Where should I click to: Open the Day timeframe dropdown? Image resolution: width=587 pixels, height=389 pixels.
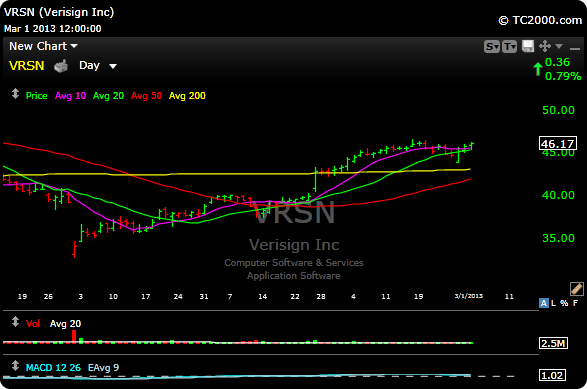click(x=98, y=66)
